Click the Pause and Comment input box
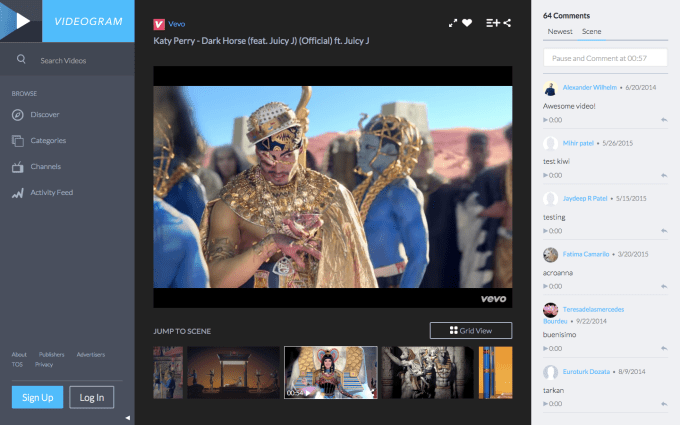This screenshot has height=425, width=680. pyautogui.click(x=605, y=58)
